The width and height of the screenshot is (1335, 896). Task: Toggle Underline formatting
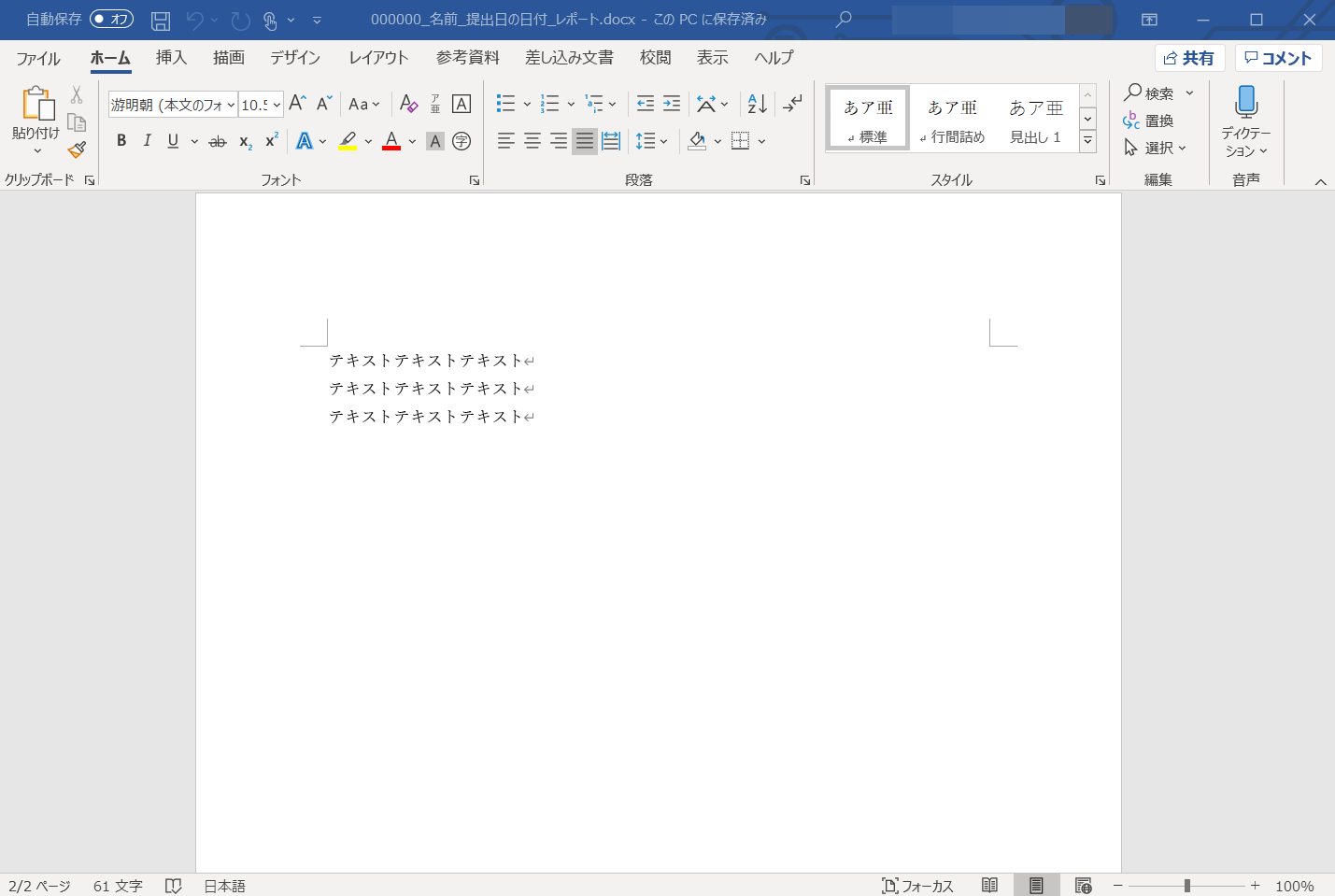click(x=173, y=141)
